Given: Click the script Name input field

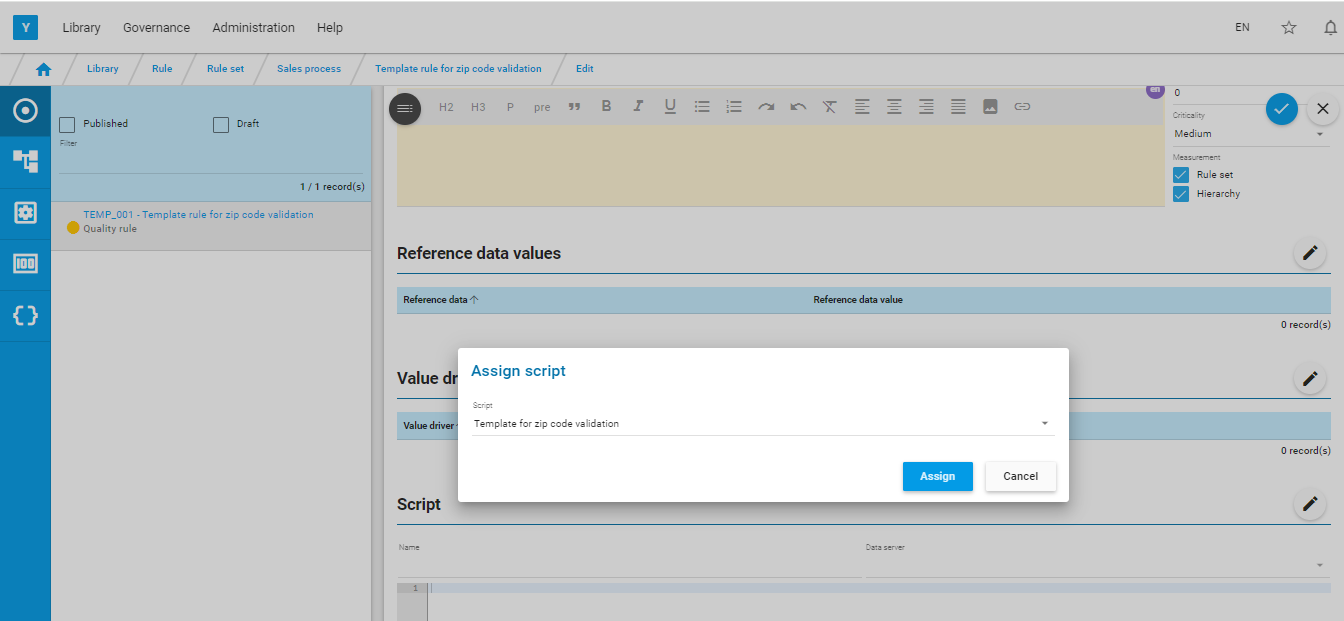Looking at the screenshot, I should tap(629, 565).
